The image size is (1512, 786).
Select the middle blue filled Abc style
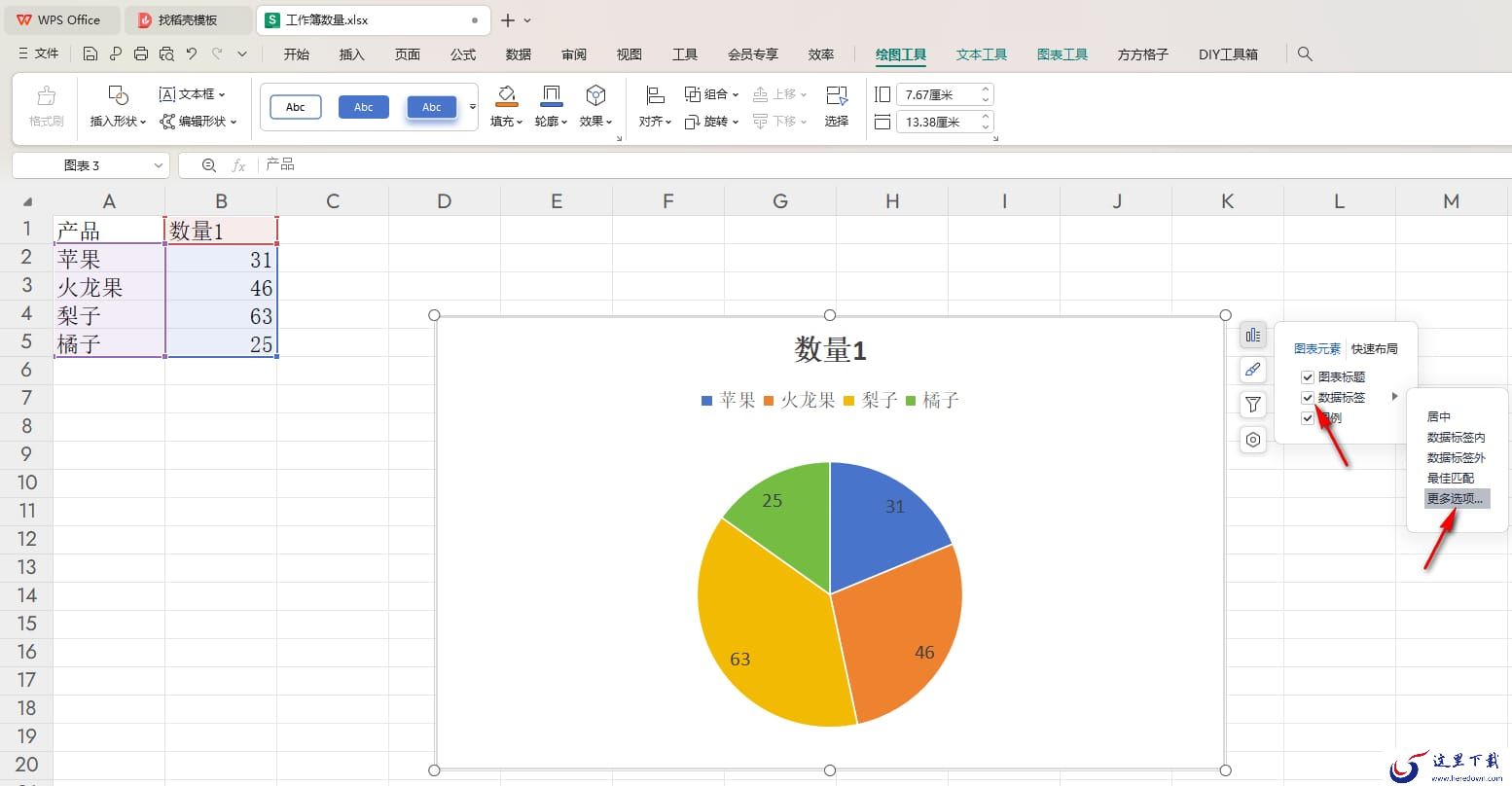coord(364,107)
